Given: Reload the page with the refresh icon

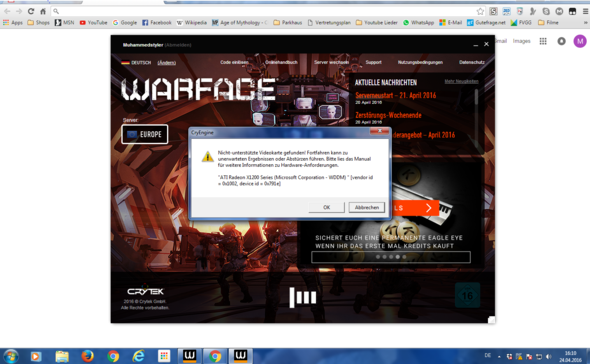Looking at the screenshot, I should pos(31,11).
